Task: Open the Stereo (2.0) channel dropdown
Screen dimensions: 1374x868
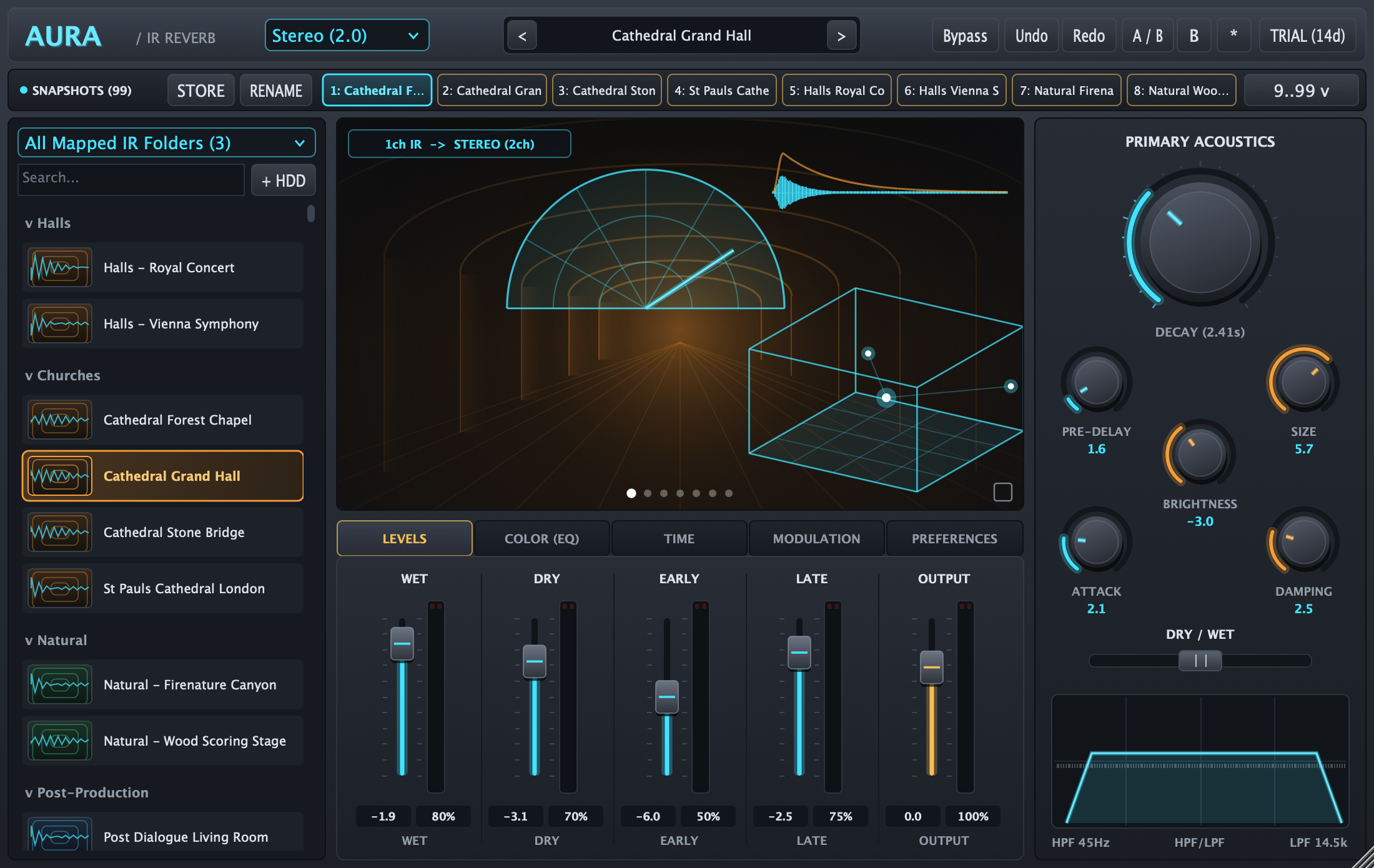Action: coord(347,36)
